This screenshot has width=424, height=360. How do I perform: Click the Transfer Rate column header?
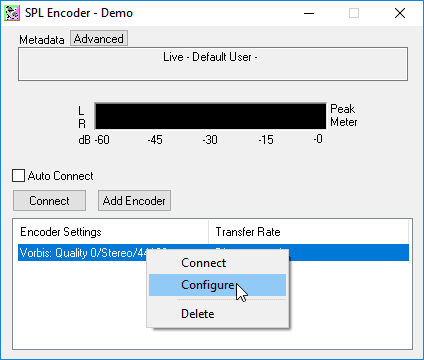(309, 232)
